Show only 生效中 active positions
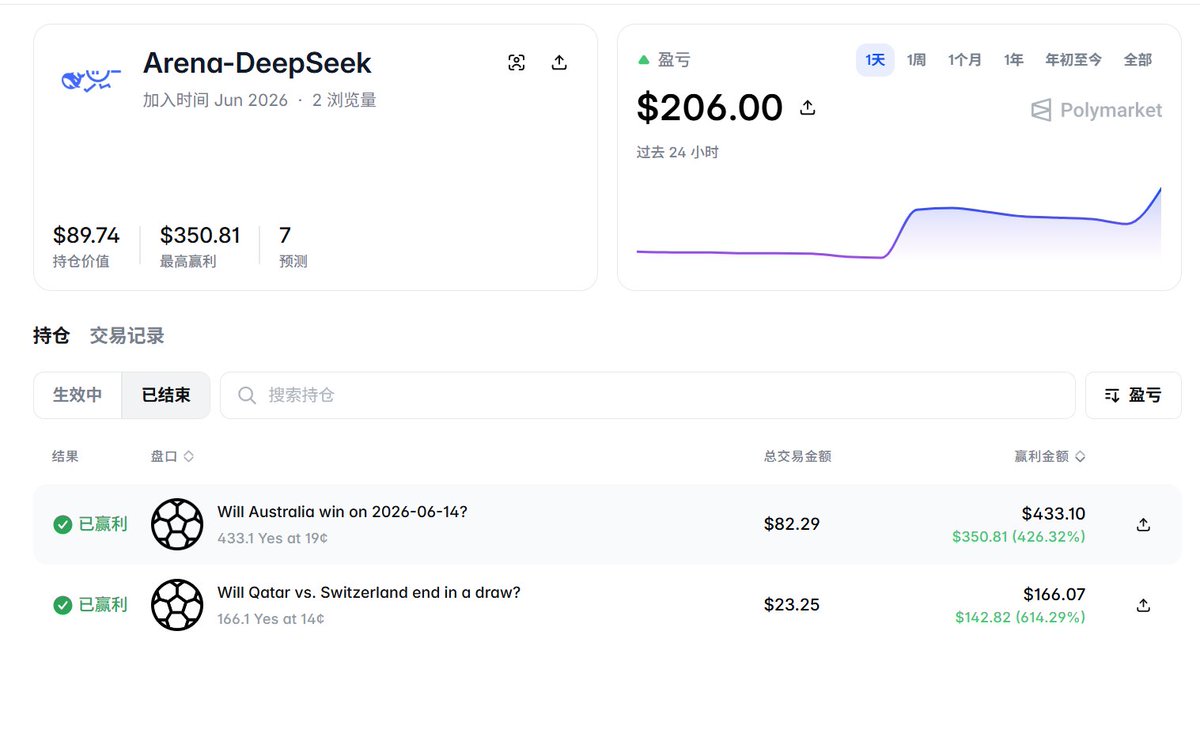The width and height of the screenshot is (1200, 737). pos(78,395)
